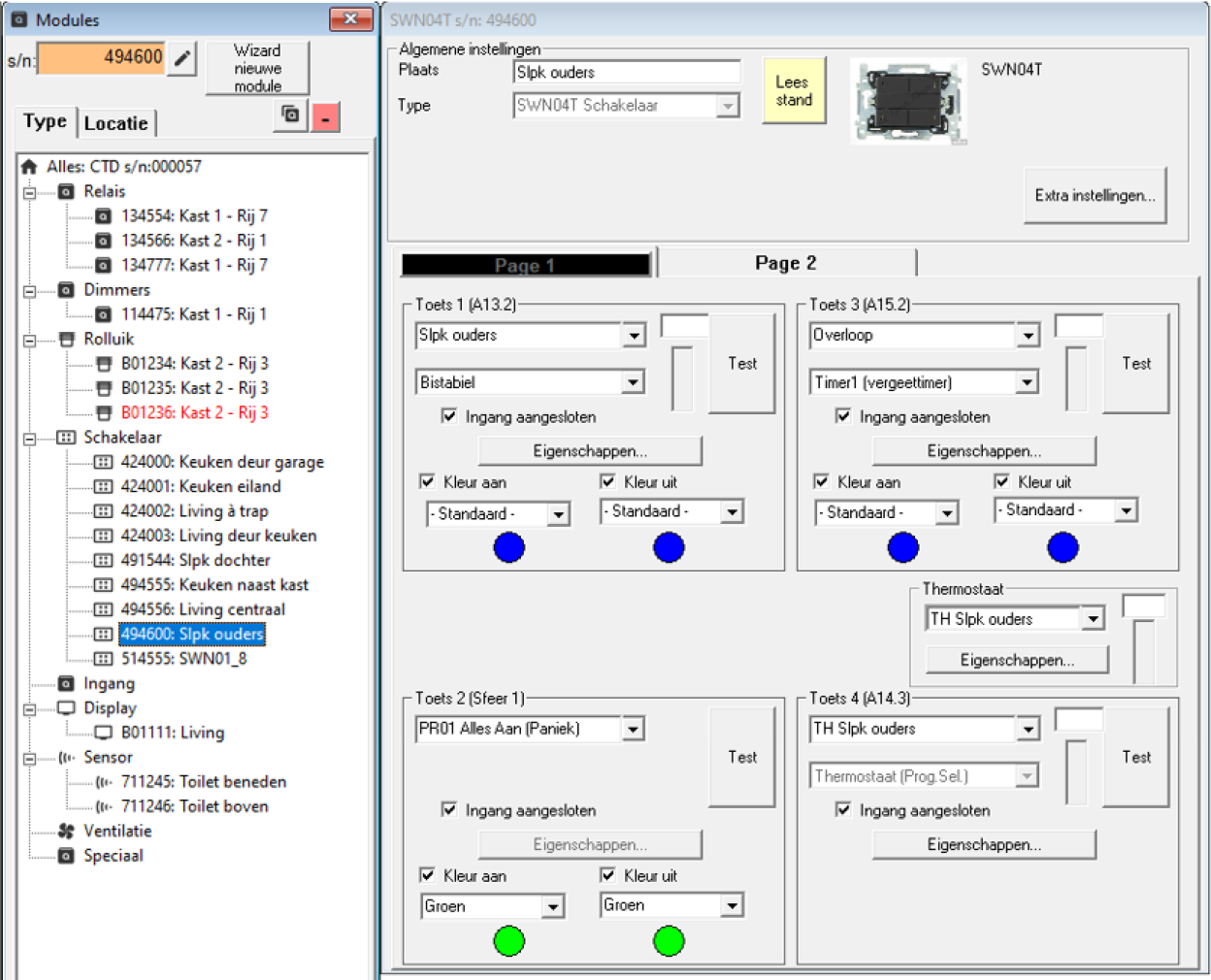Collapse the Relais tree node

click(29, 192)
